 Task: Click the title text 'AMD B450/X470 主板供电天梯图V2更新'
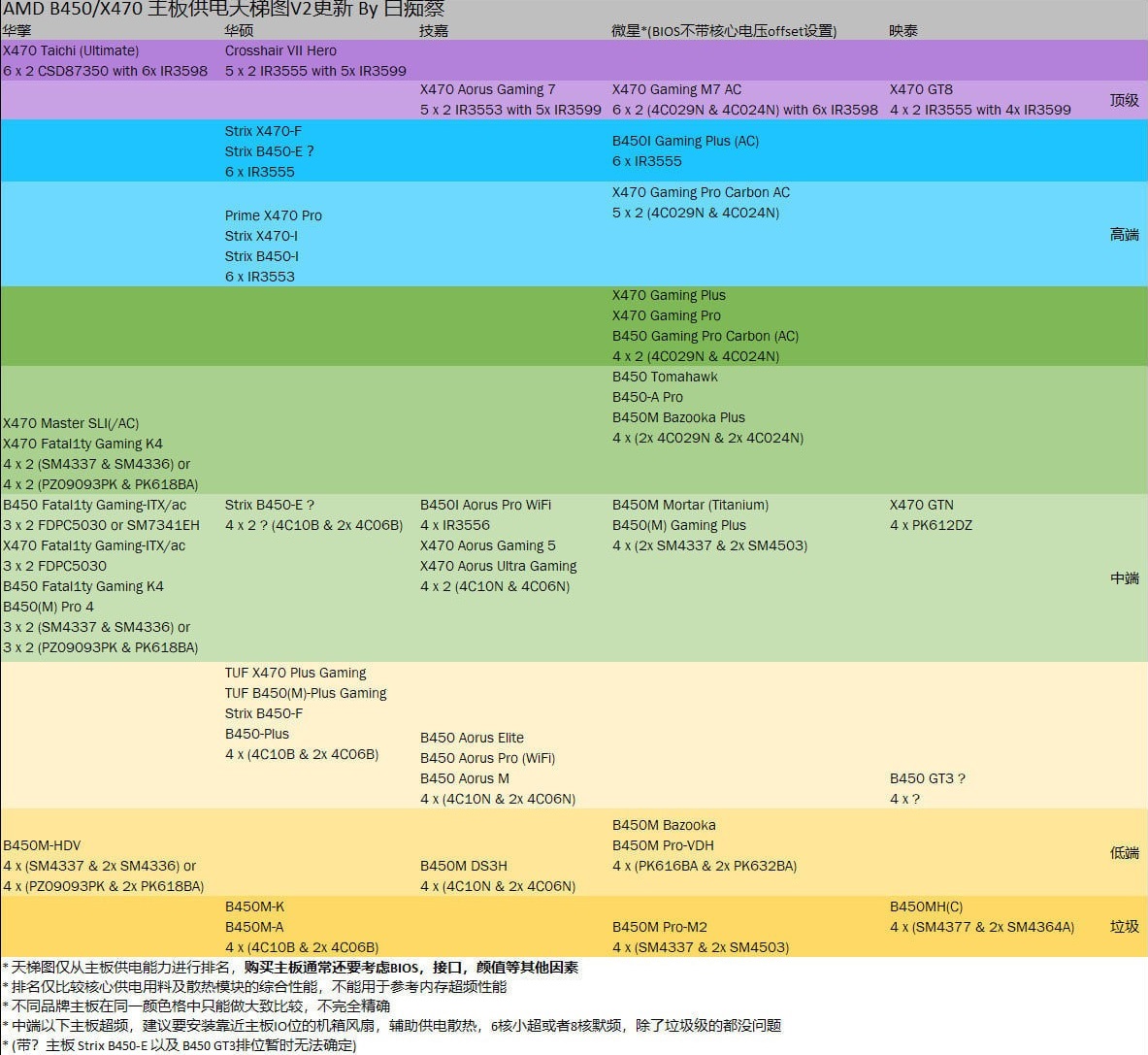(x=178, y=10)
